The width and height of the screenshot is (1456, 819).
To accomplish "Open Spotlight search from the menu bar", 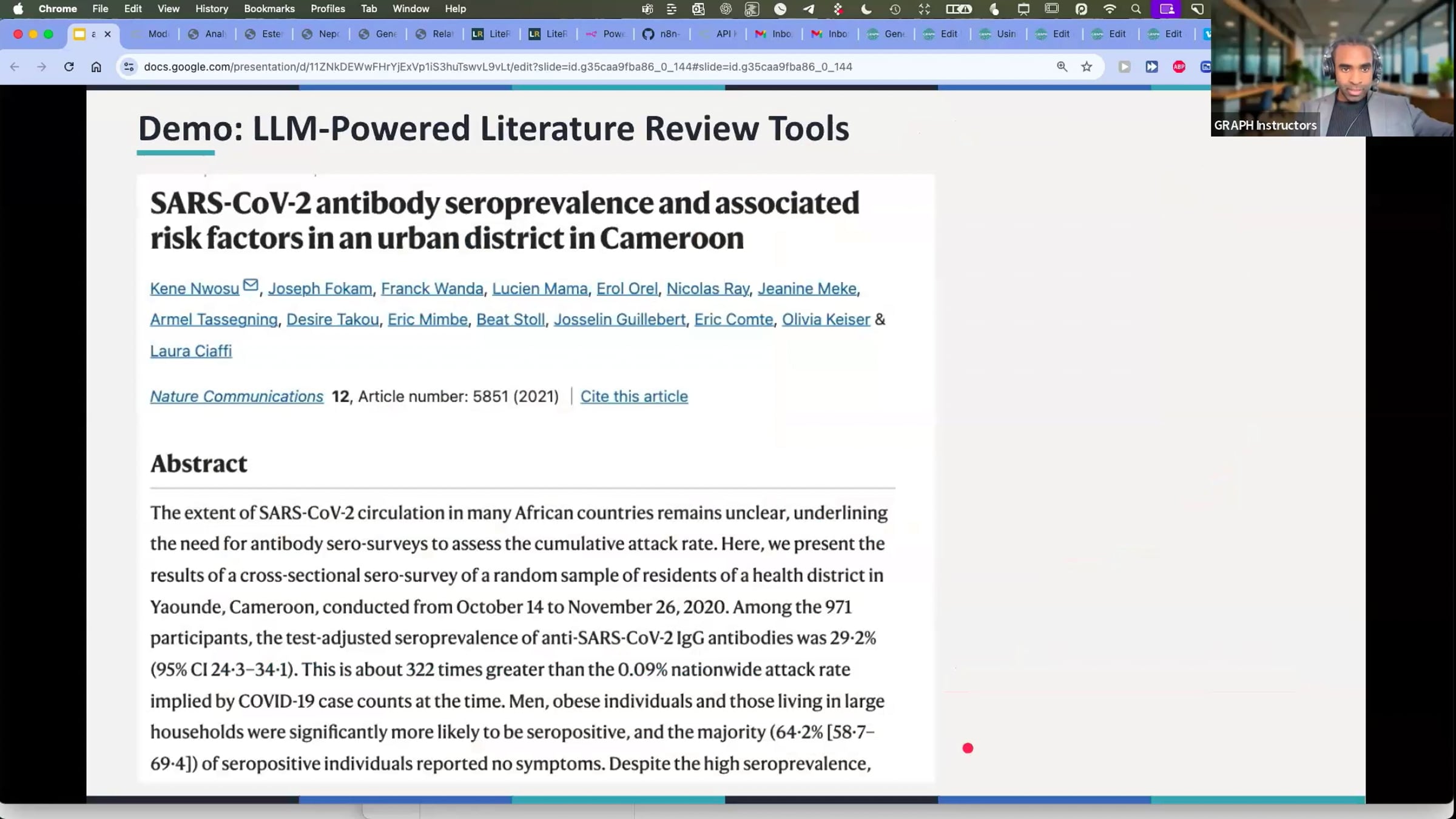I will 1136,9.
